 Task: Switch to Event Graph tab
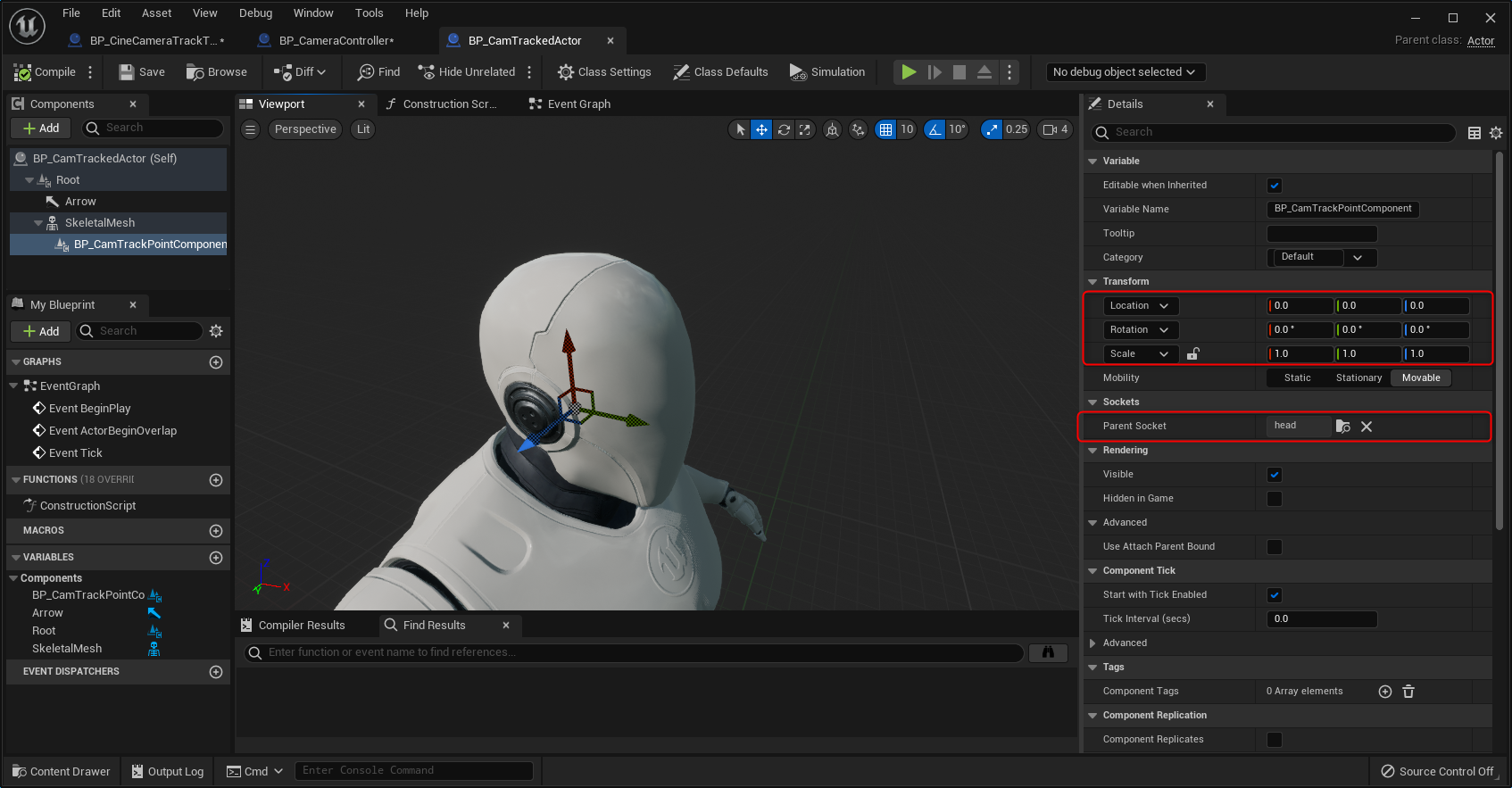pyautogui.click(x=571, y=104)
